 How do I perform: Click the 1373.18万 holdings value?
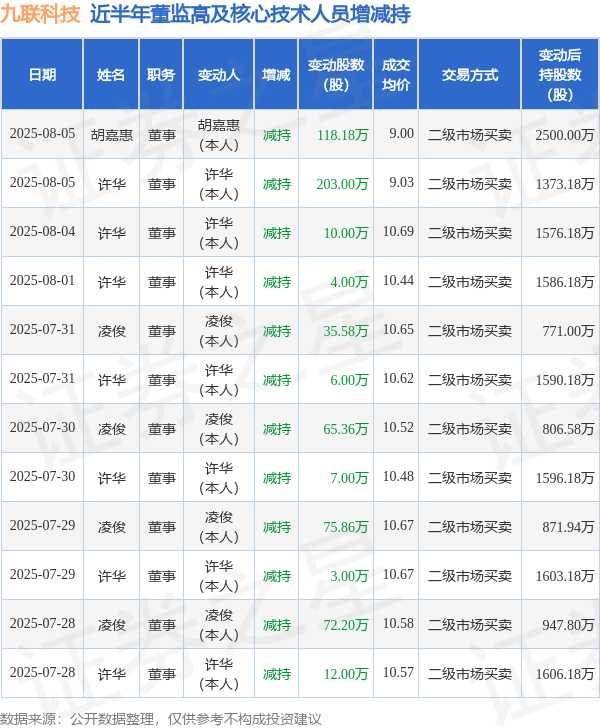[x=565, y=184]
